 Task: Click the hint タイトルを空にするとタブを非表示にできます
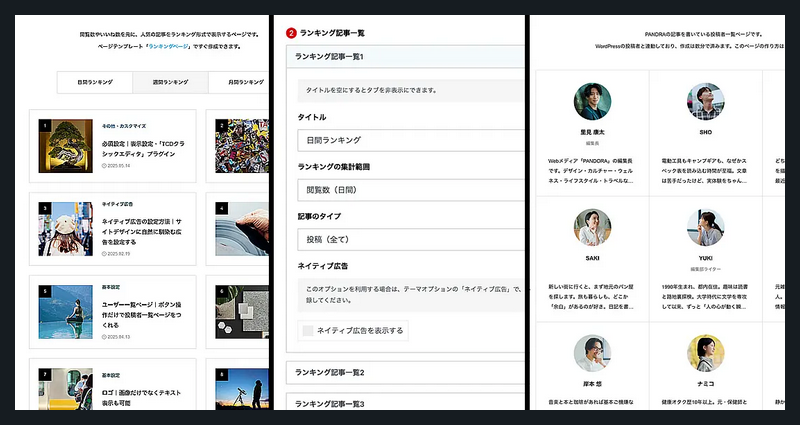click(371, 90)
